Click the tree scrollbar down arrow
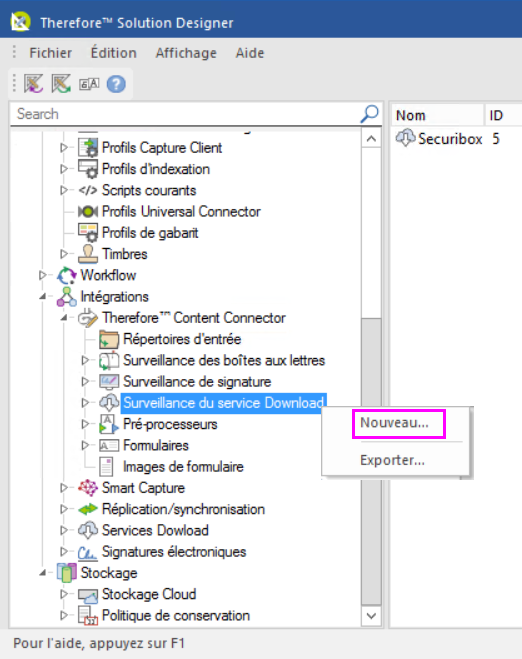Viewport: 522px width, 659px height. click(371, 616)
